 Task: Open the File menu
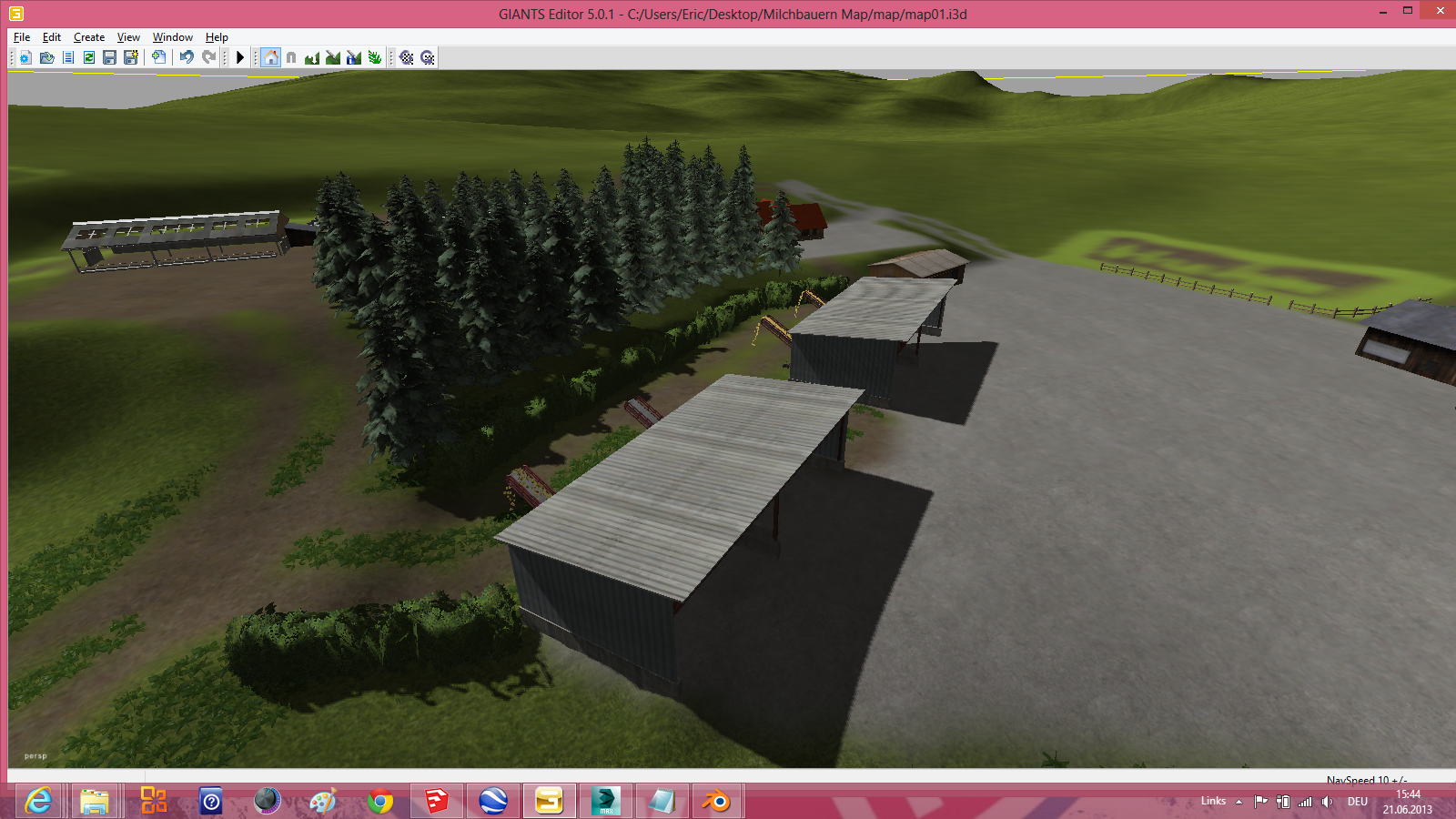coord(22,37)
